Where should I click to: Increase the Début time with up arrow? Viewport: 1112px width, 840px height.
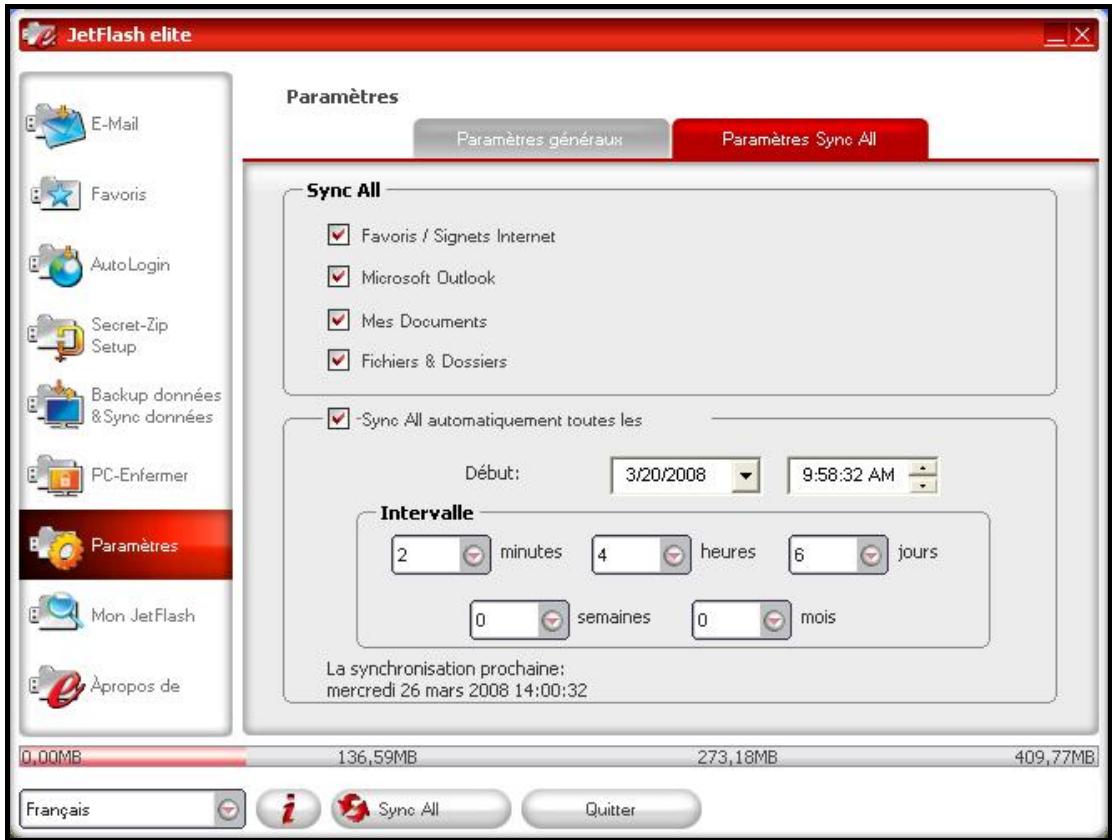[x=923, y=468]
